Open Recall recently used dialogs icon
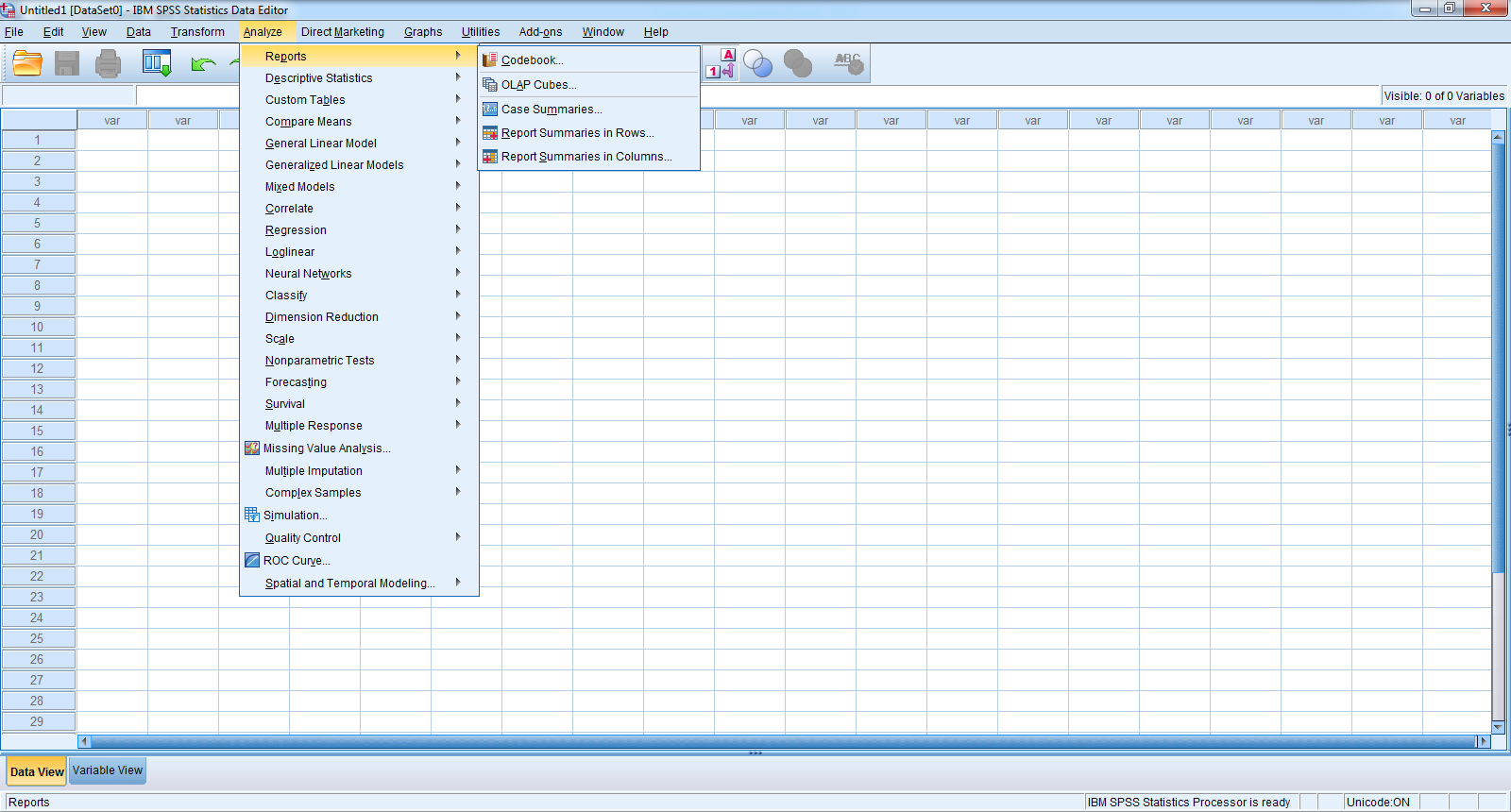1511x812 pixels. 157,63
